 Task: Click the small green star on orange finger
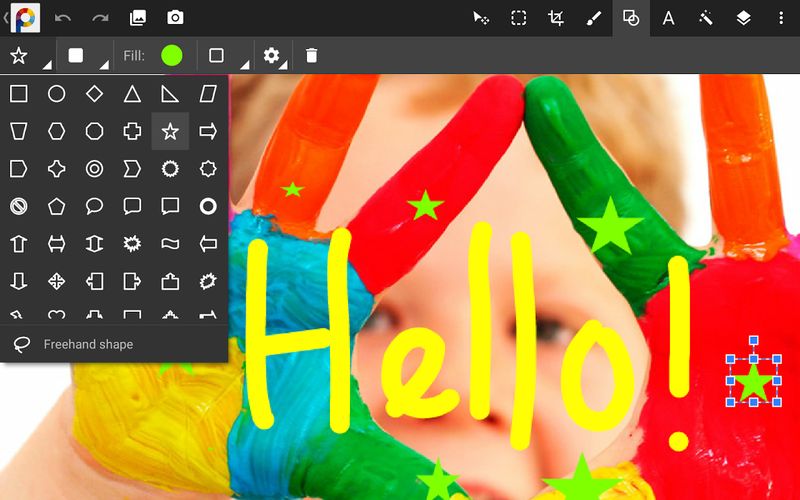pos(292,190)
